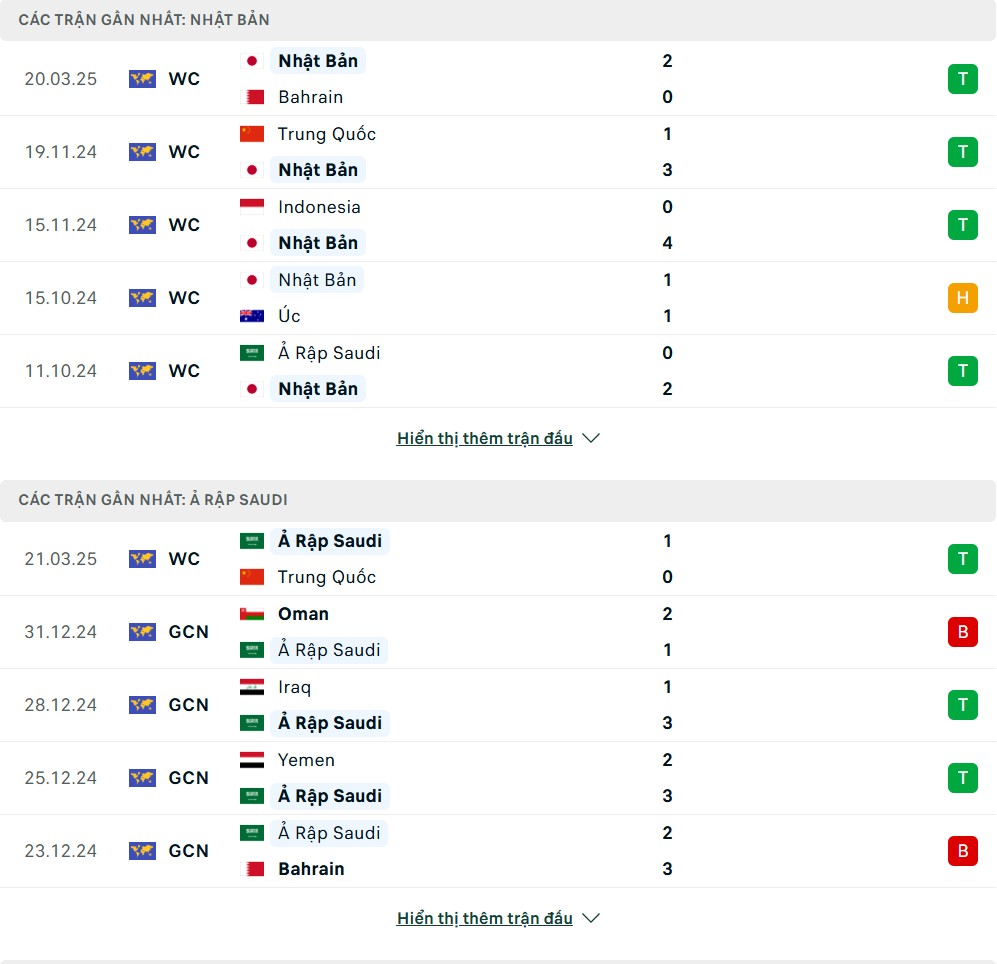
Task: Click the WC competition icon for 19.11.24 match
Action: coord(142,152)
